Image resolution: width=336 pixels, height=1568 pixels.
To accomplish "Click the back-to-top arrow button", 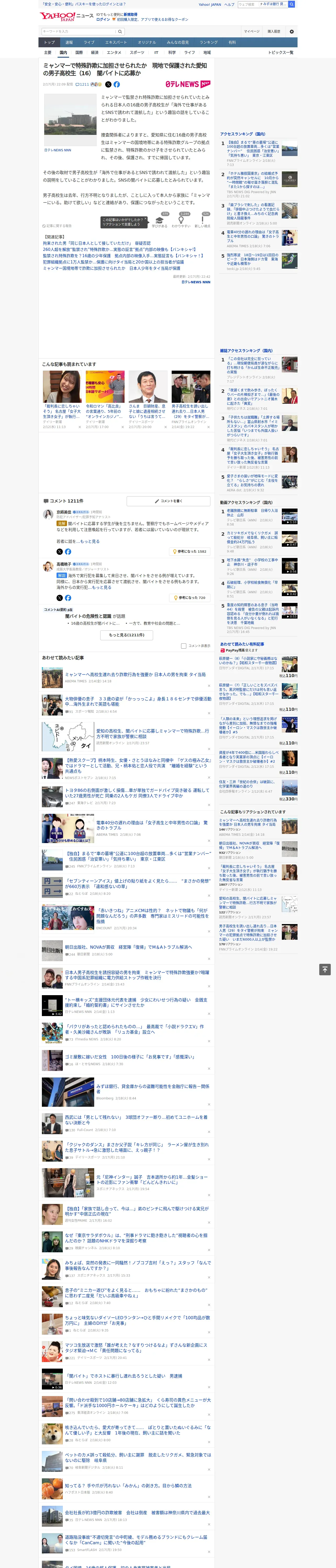I will (325, 970).
